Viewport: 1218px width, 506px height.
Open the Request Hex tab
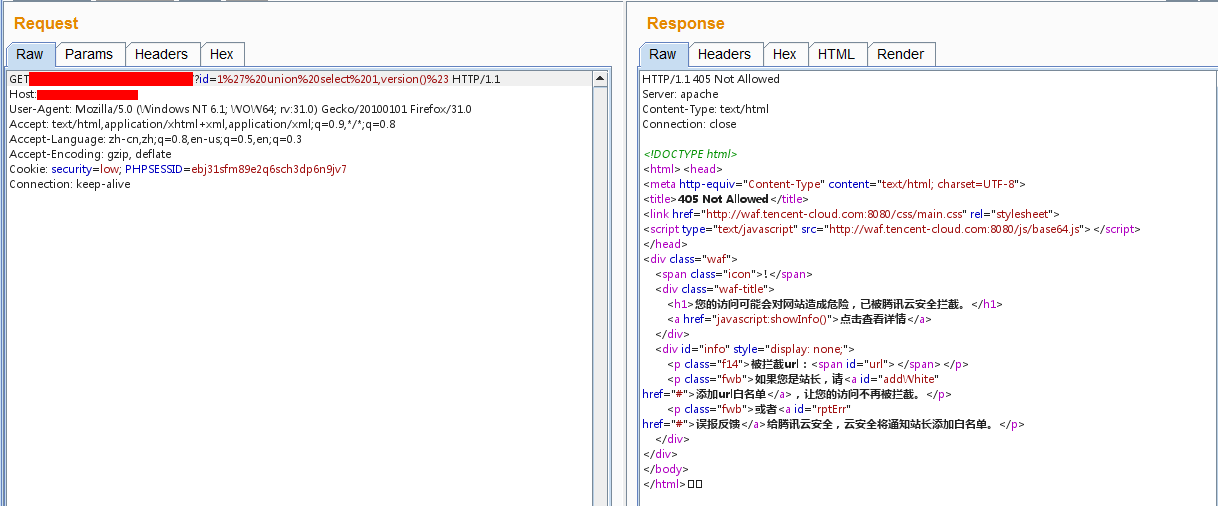(222, 54)
